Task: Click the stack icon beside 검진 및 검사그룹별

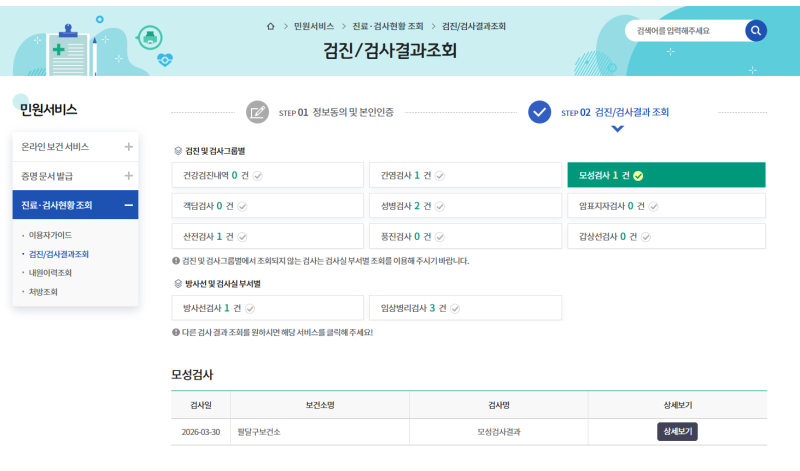Action: point(178,151)
